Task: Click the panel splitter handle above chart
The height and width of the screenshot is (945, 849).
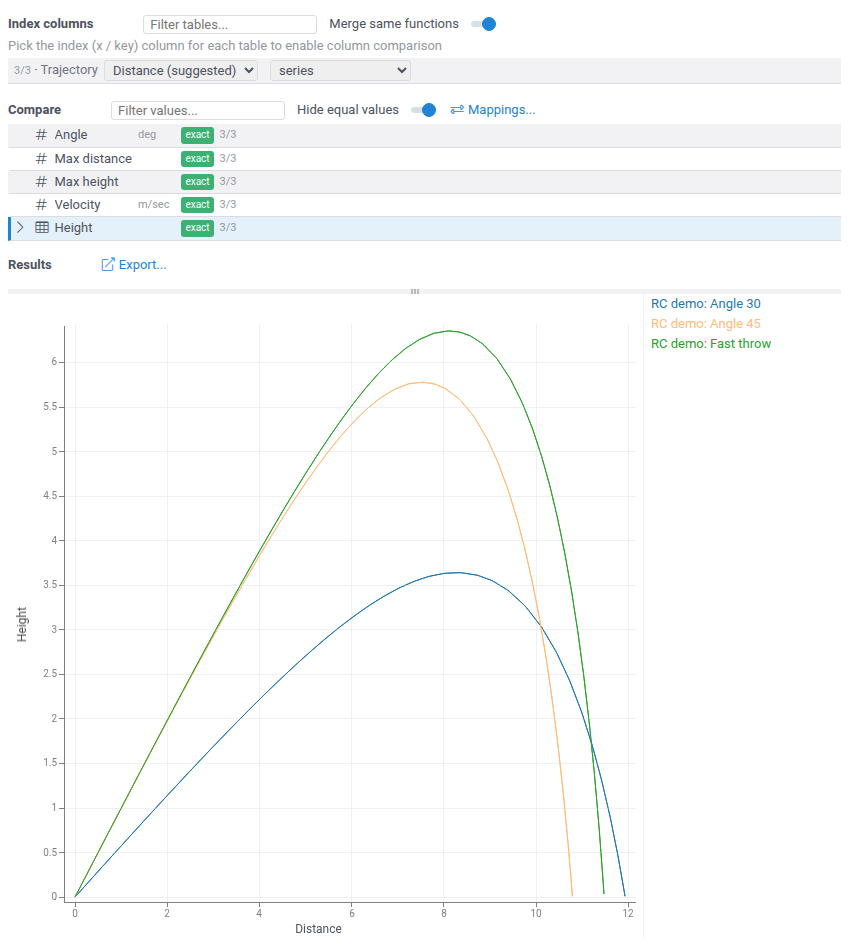Action: 415,291
